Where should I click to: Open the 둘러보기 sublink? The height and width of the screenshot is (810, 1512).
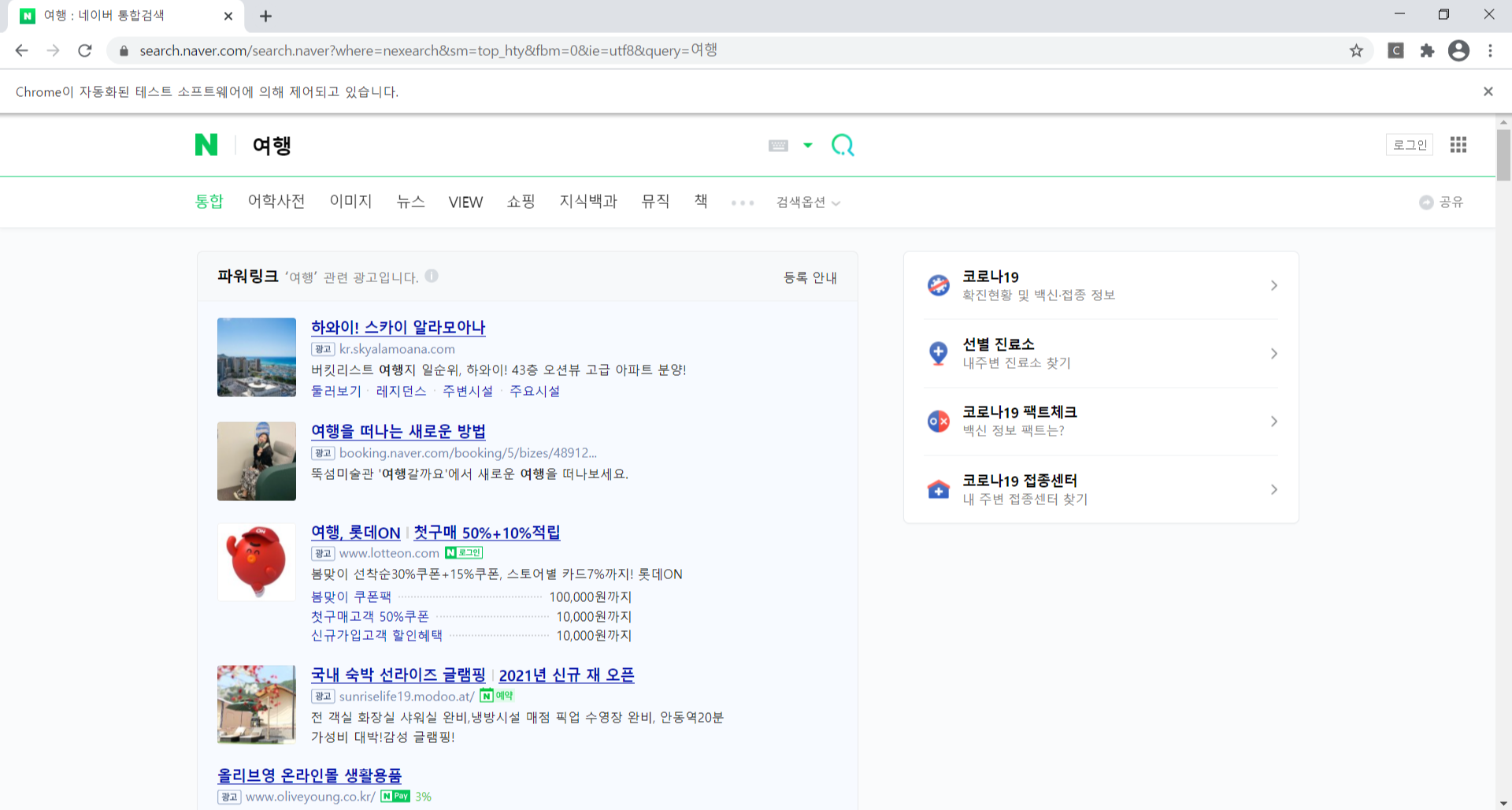[336, 391]
